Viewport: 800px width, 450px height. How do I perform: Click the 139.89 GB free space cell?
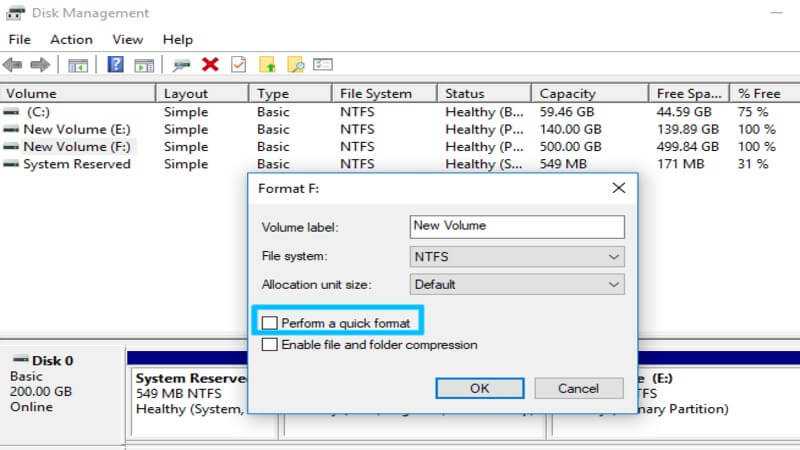(x=688, y=129)
